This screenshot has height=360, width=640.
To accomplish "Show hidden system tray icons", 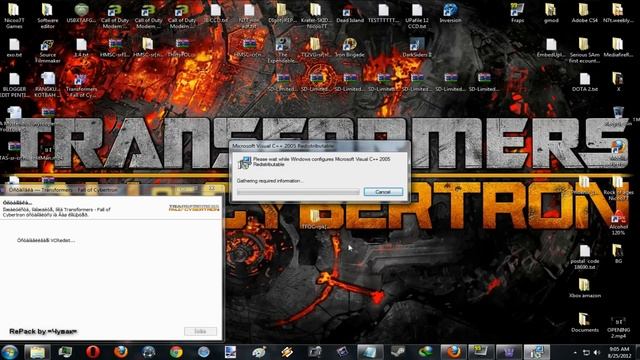I will [575, 352].
